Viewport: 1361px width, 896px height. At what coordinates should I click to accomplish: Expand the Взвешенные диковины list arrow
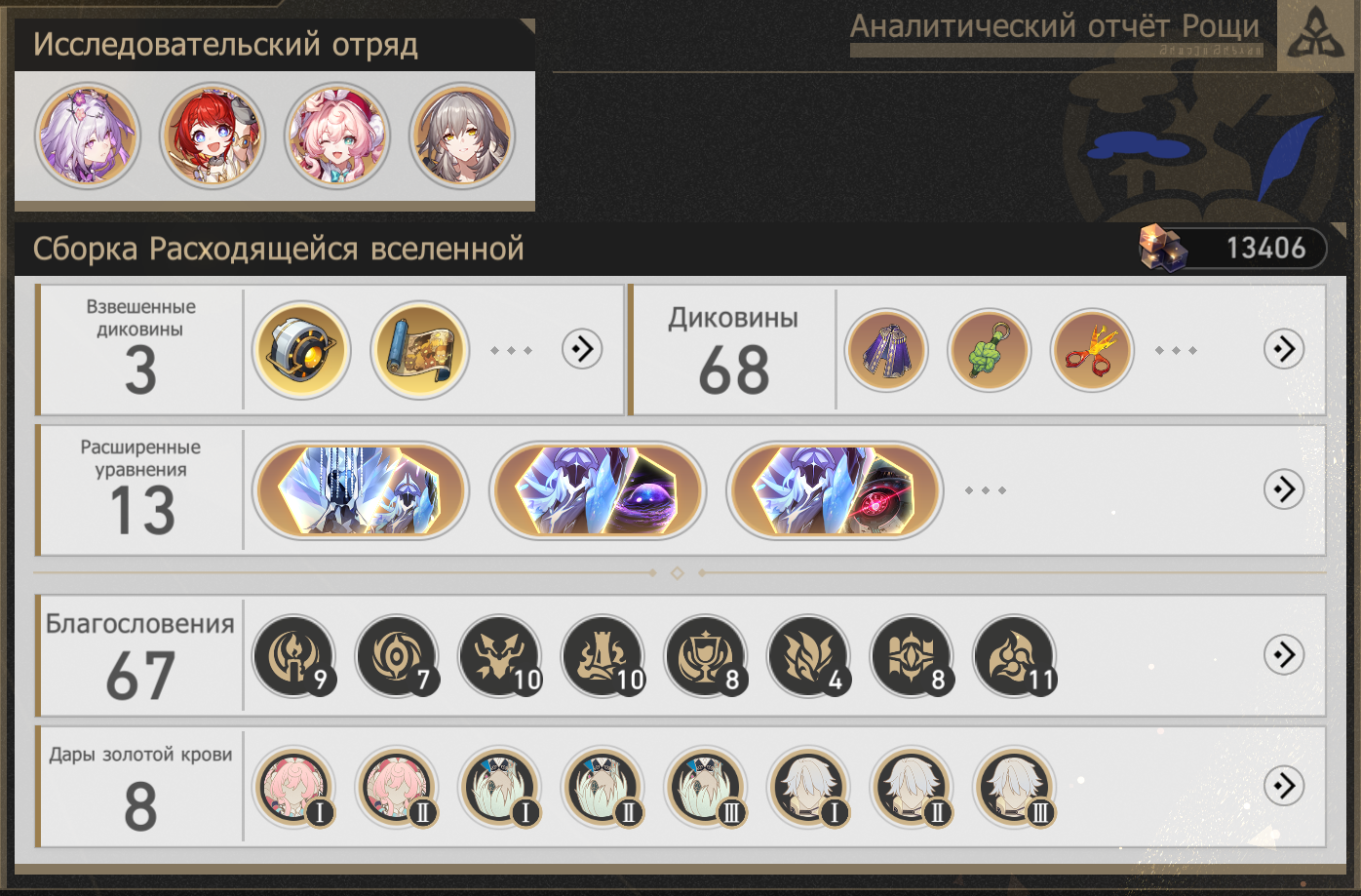click(582, 348)
